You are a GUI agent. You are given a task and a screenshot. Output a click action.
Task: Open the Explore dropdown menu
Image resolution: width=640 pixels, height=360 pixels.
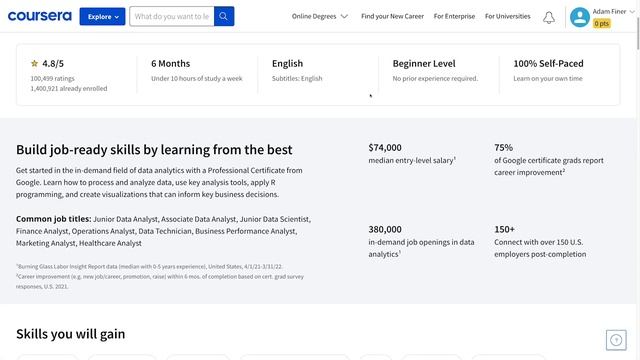(x=102, y=16)
